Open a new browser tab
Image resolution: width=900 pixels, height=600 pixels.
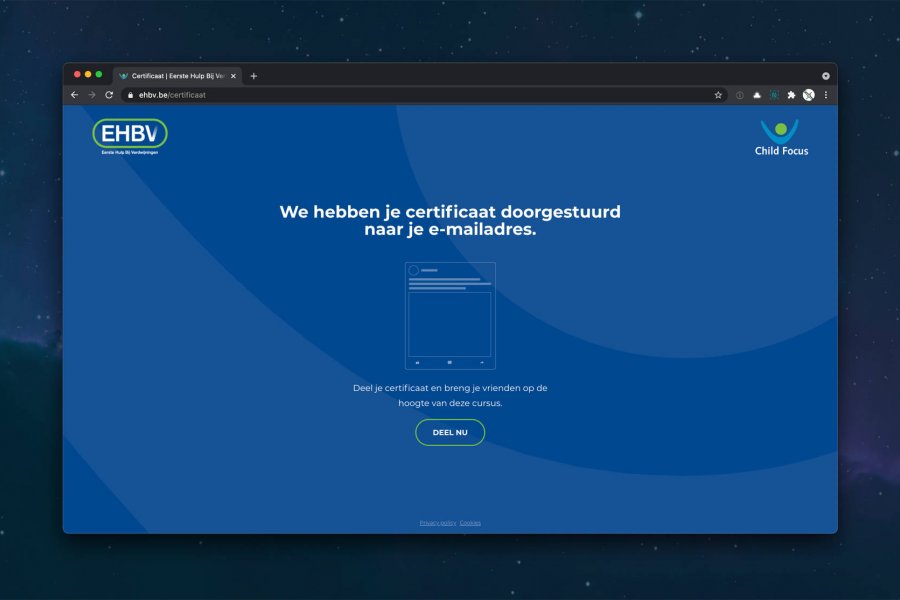254,76
